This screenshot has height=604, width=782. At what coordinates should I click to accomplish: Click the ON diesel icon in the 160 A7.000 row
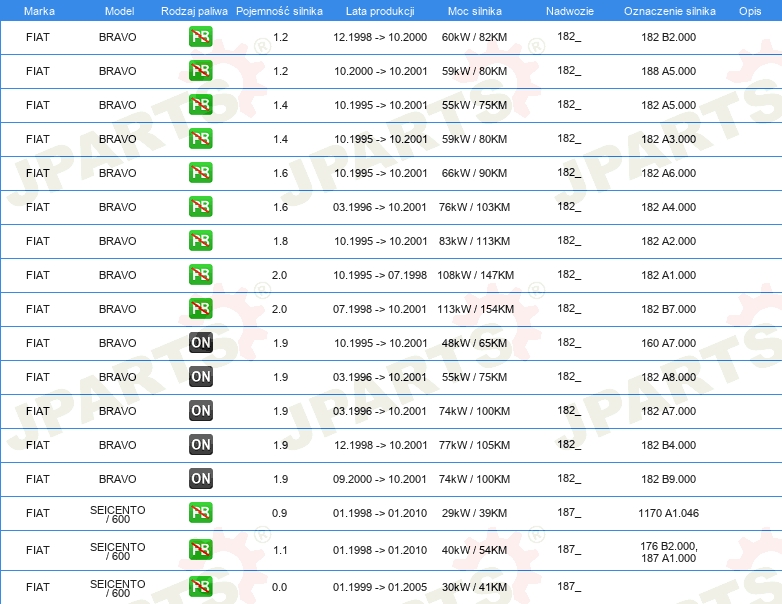[x=200, y=343]
